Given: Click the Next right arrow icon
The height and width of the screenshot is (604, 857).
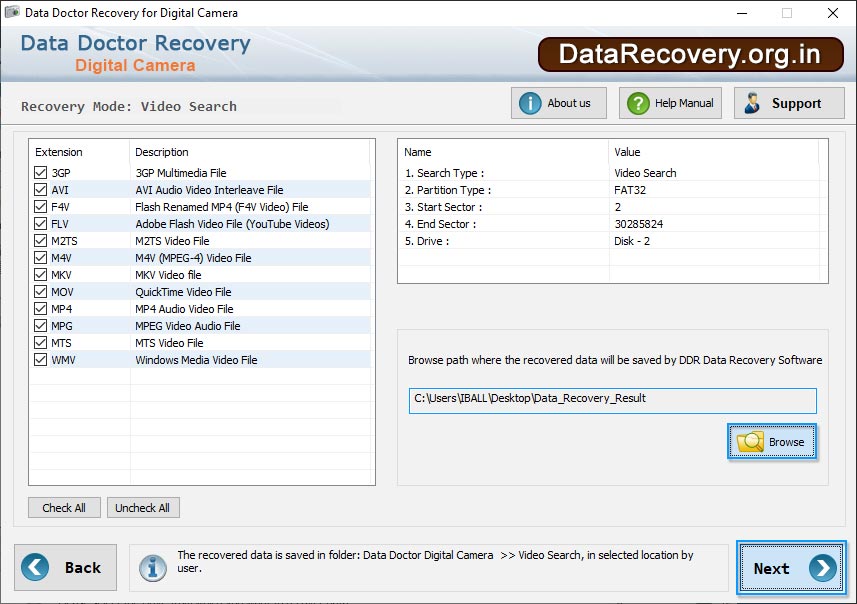Looking at the screenshot, I should 823,568.
